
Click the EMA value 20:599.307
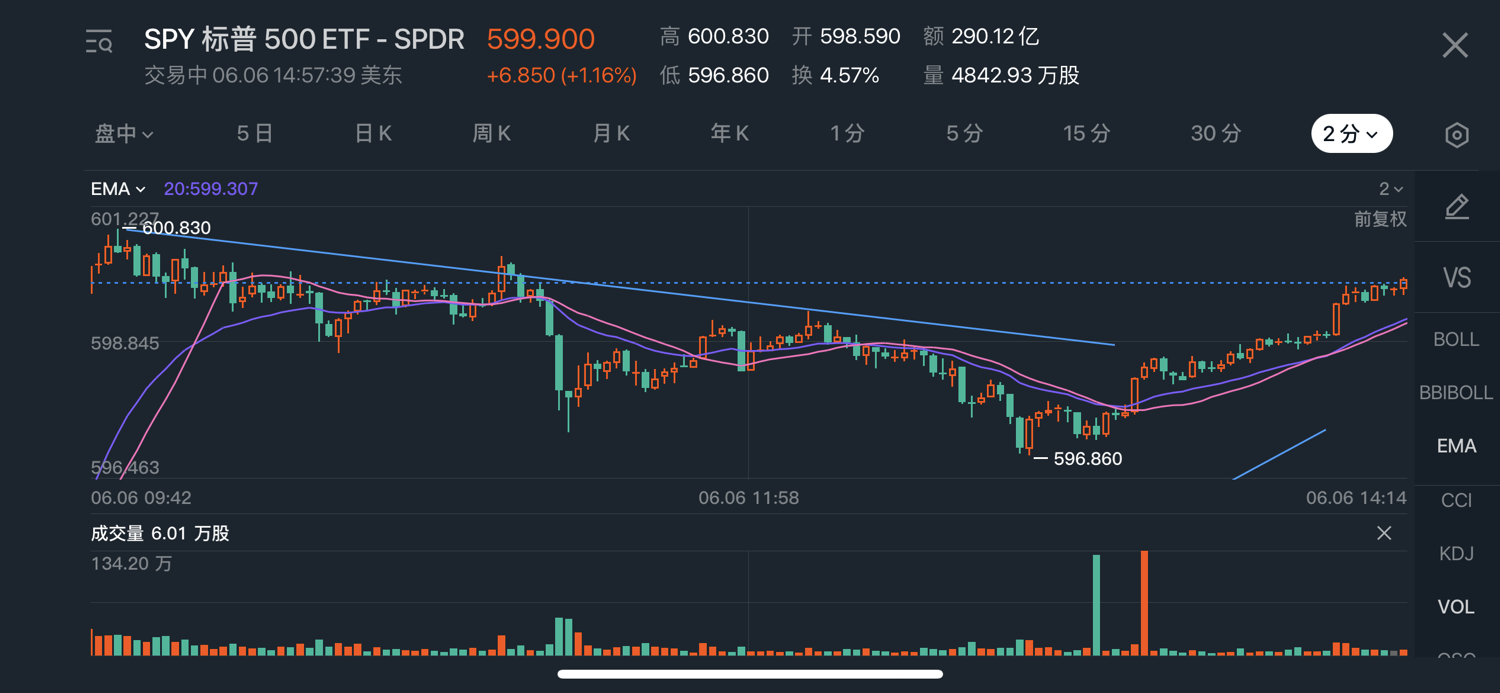(211, 189)
